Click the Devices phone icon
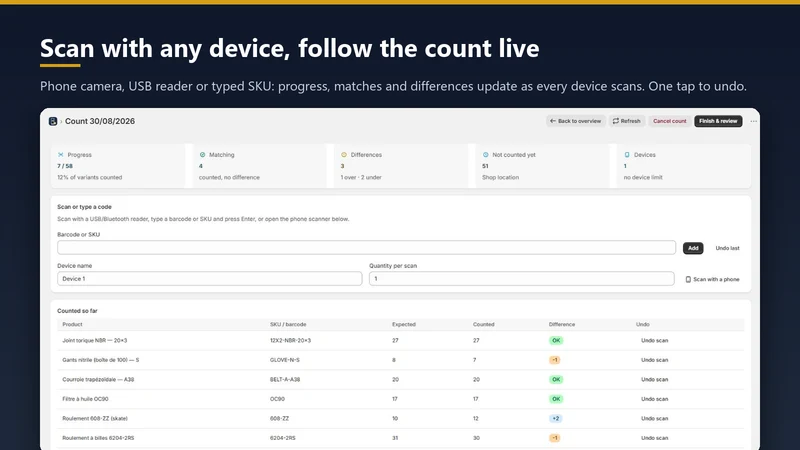This screenshot has width=800, height=450. 627,155
